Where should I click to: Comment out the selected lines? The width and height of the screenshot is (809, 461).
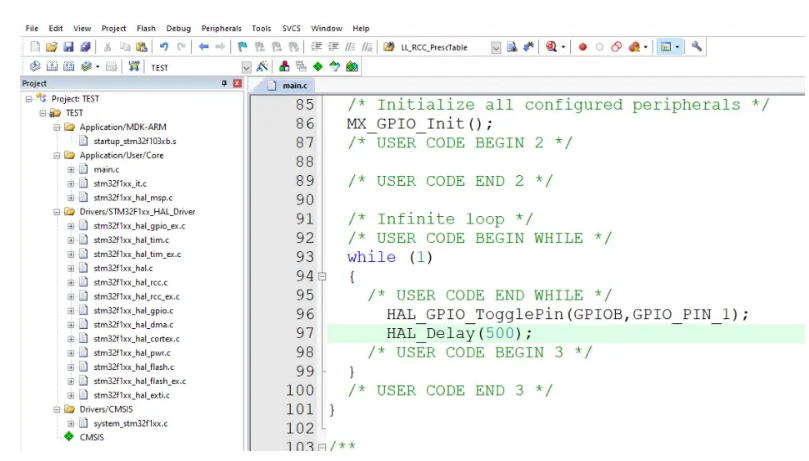pos(350,47)
